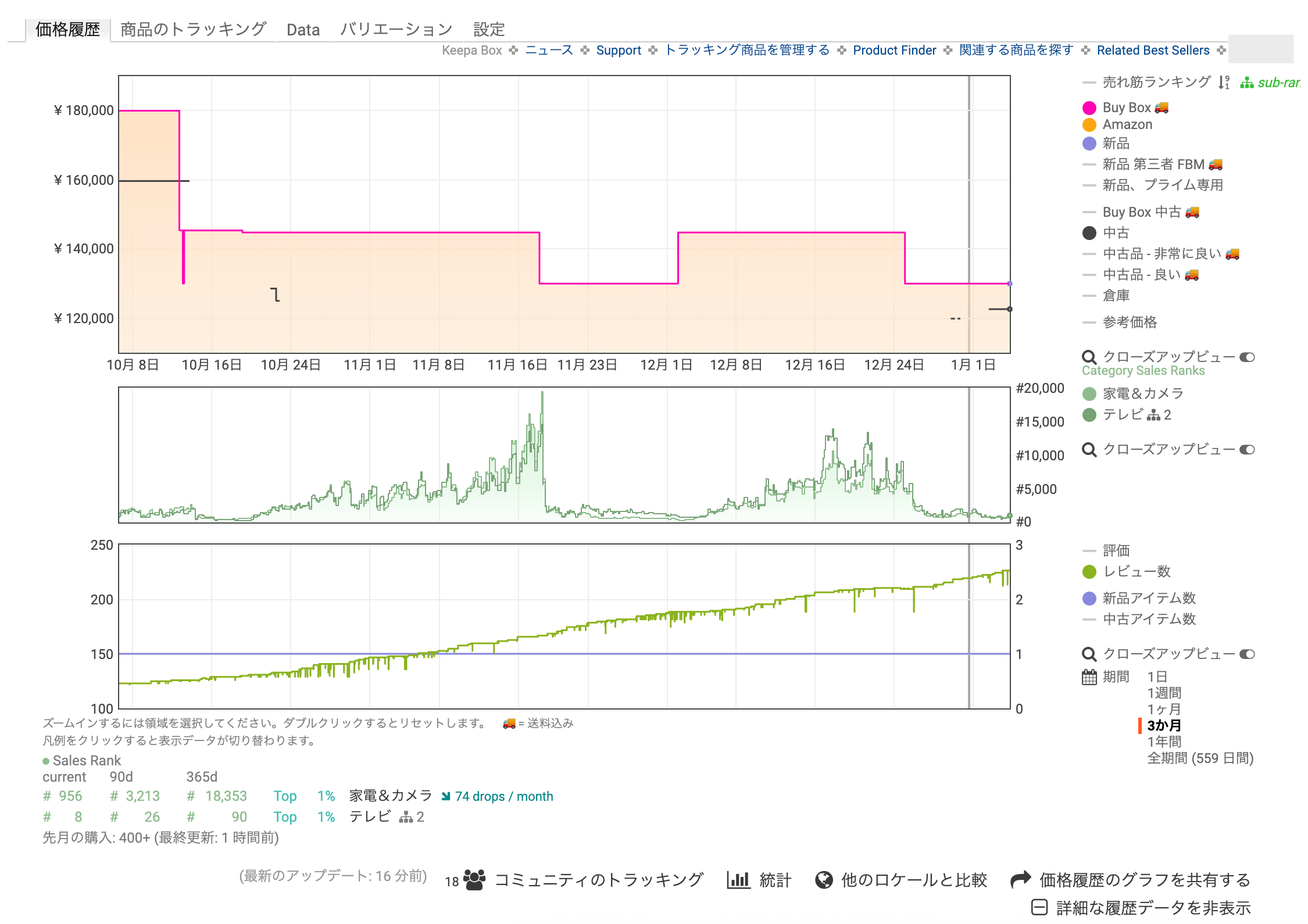Click the sales rank sort icon
The width and height of the screenshot is (1308, 924).
tap(1224, 83)
